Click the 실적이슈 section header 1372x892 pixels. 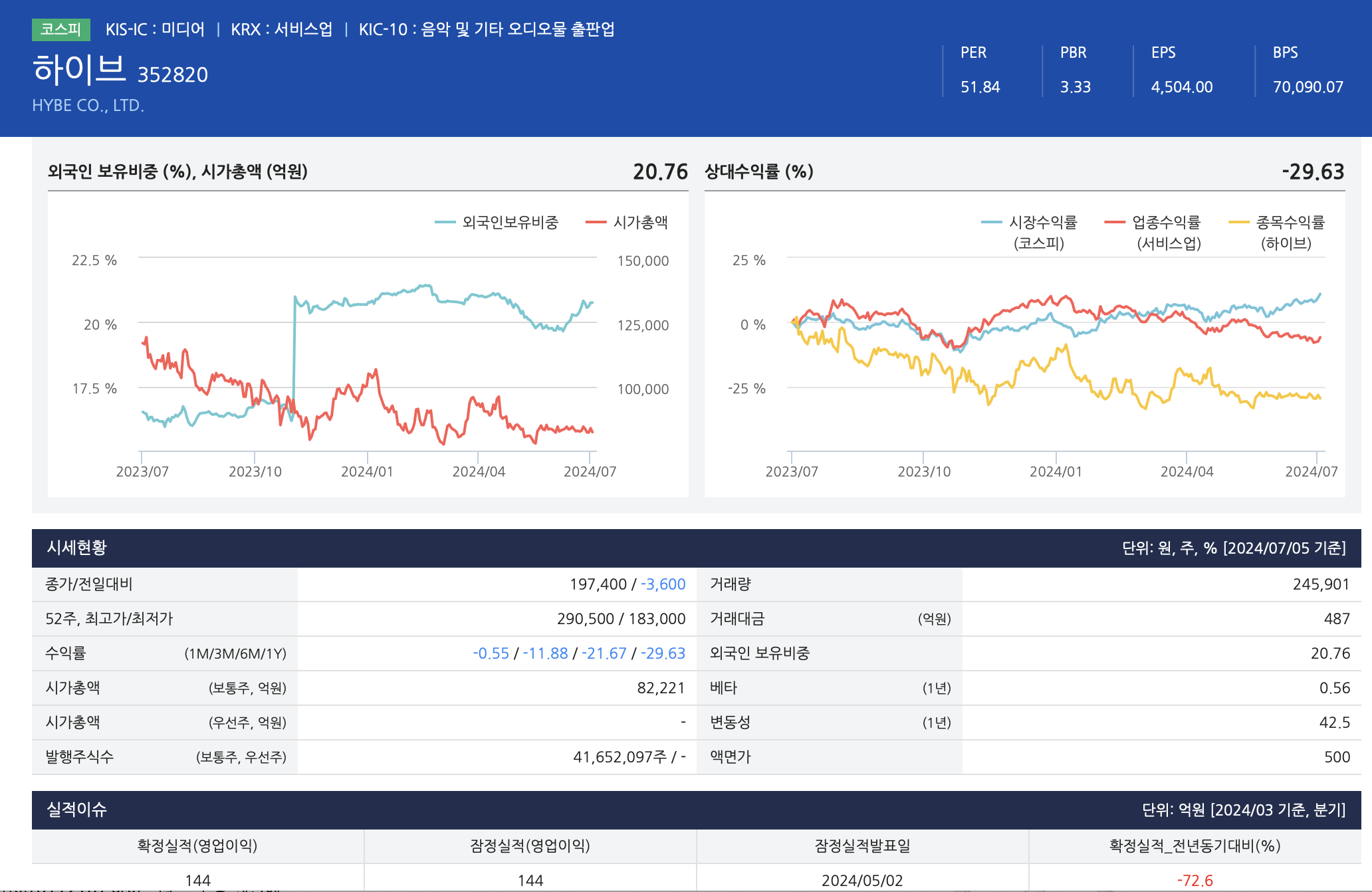tap(77, 810)
